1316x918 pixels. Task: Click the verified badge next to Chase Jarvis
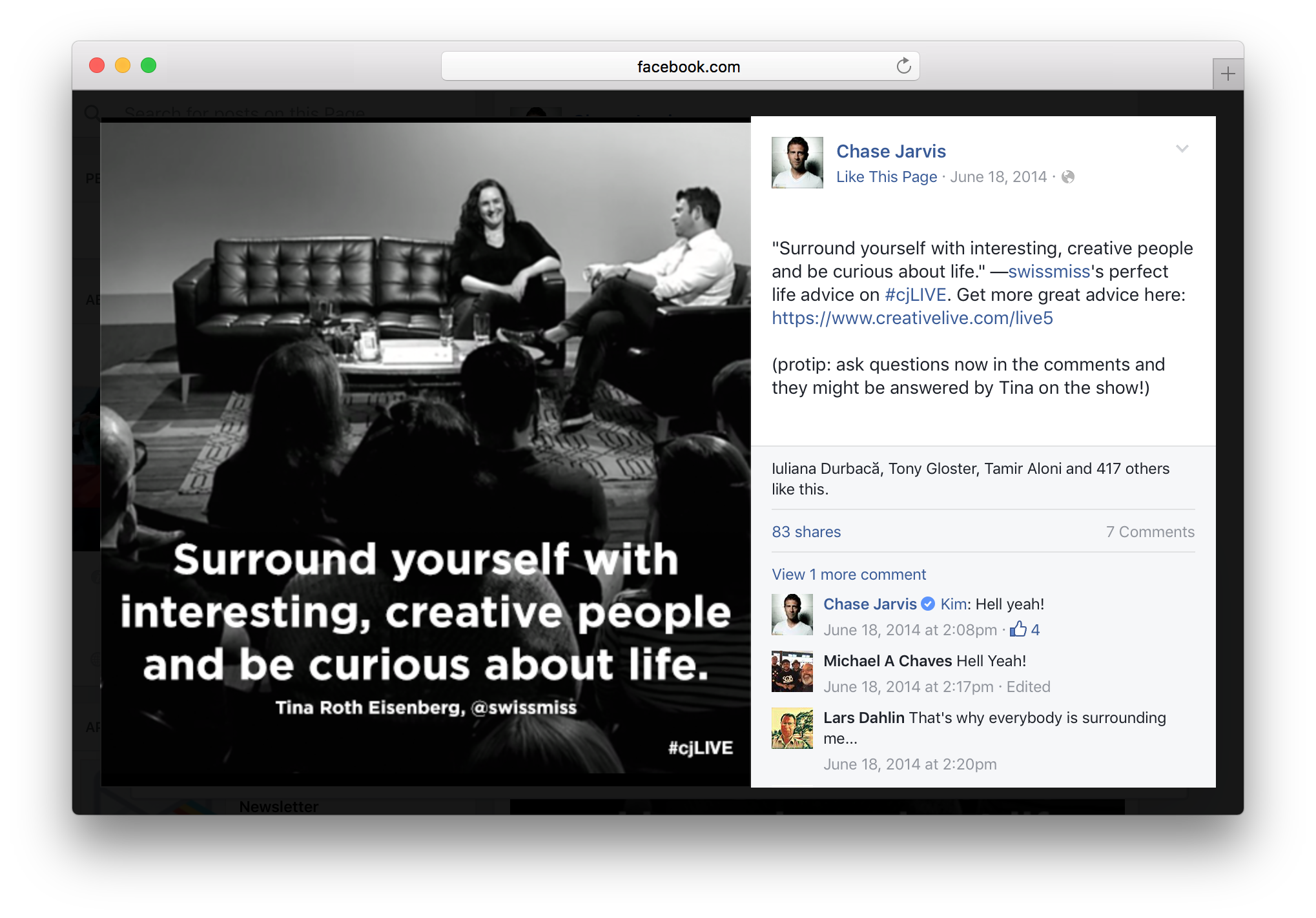pos(928,604)
